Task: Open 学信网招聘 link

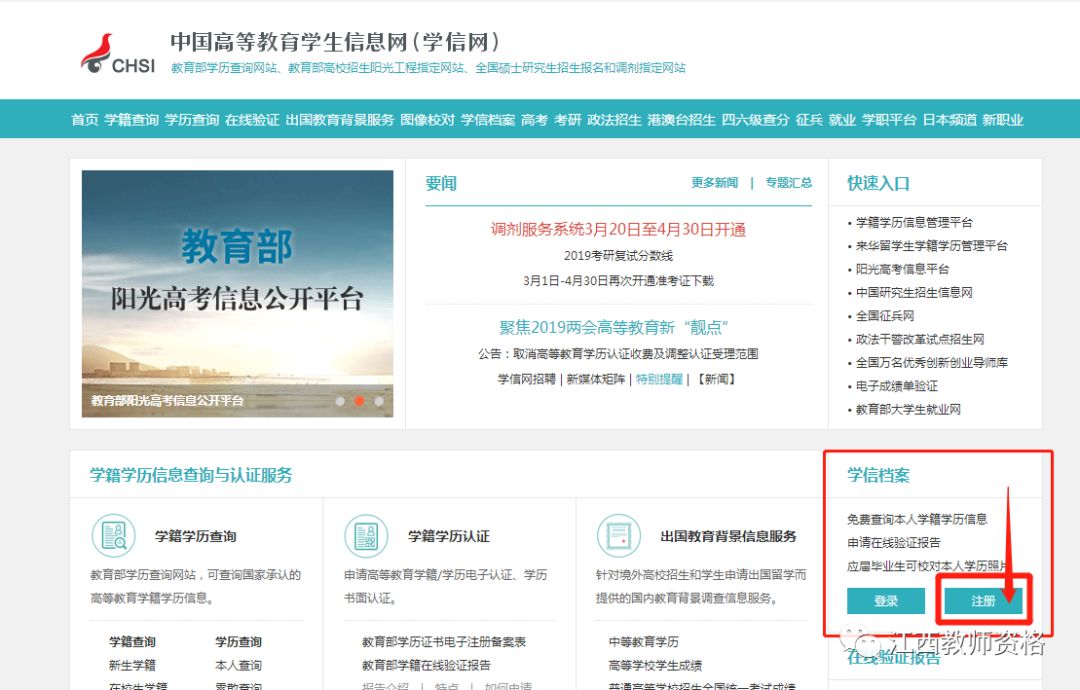Action: tap(526, 379)
